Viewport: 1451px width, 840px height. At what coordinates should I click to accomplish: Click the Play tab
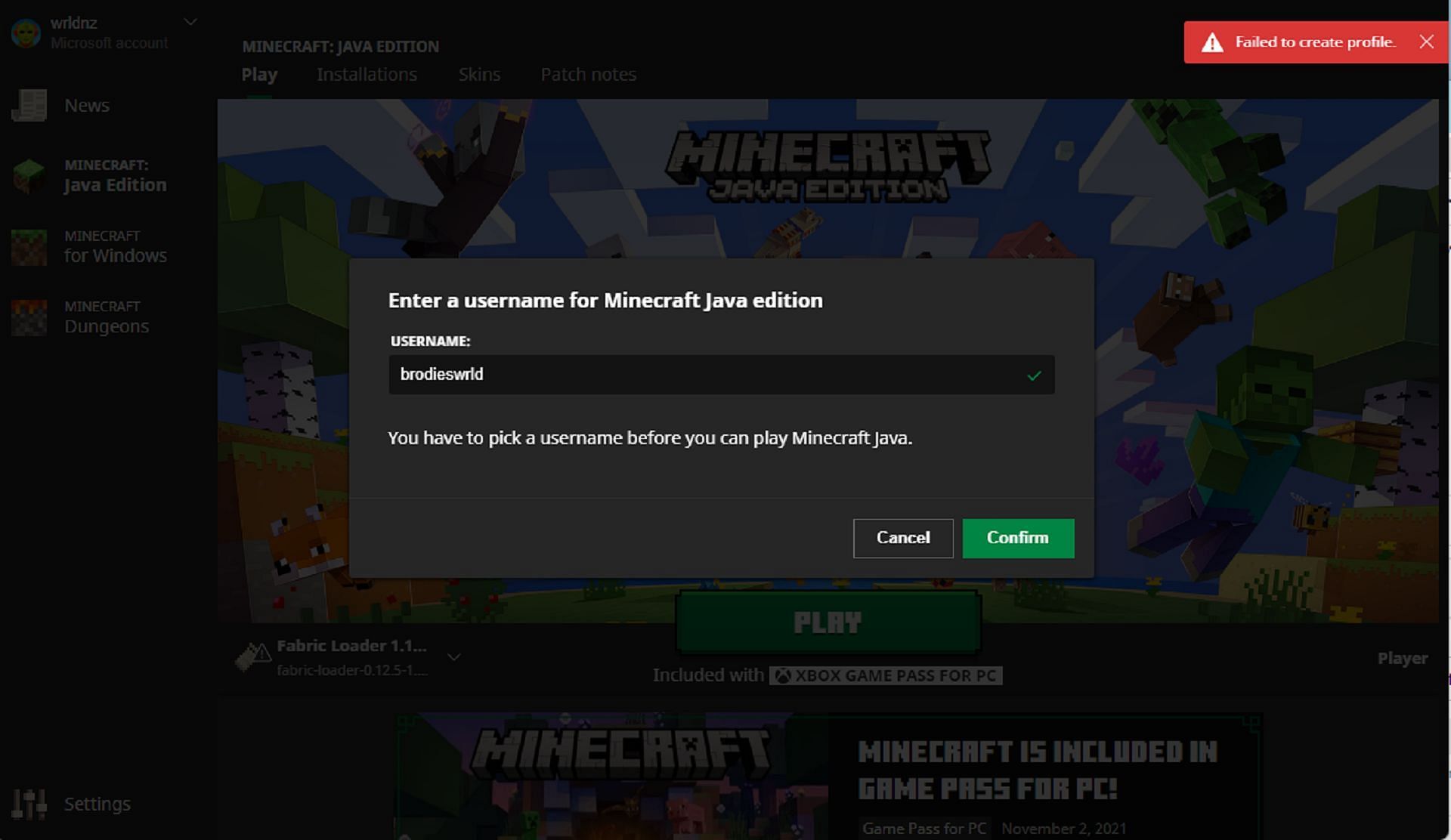click(260, 74)
